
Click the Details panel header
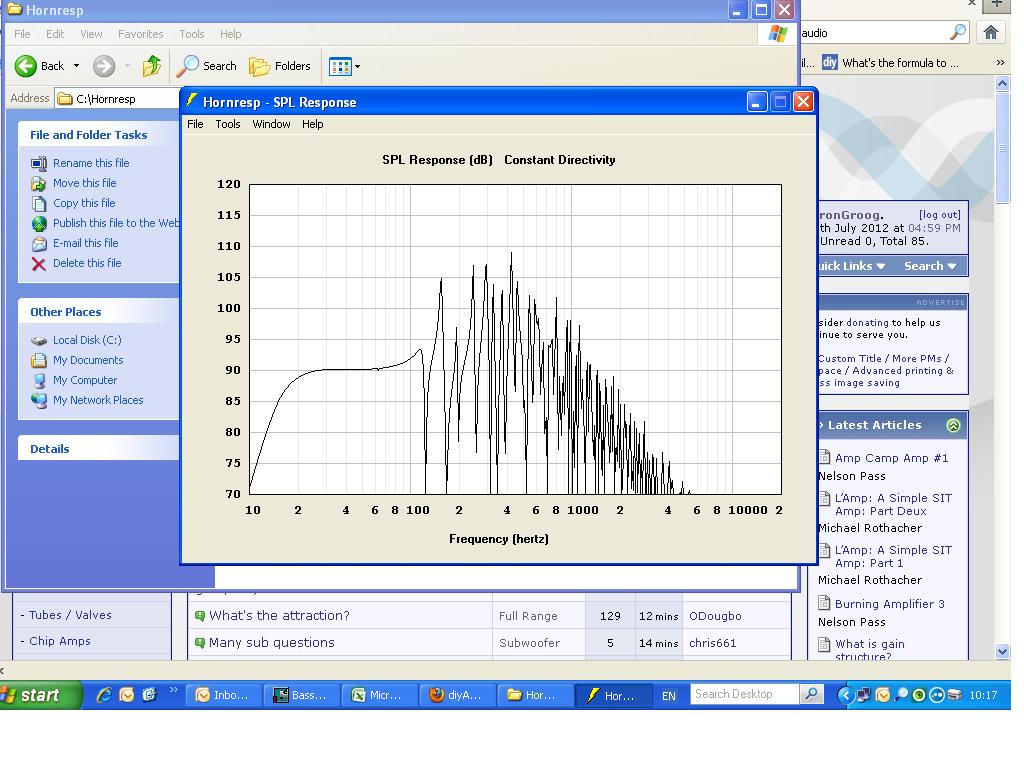pyautogui.click(x=99, y=449)
